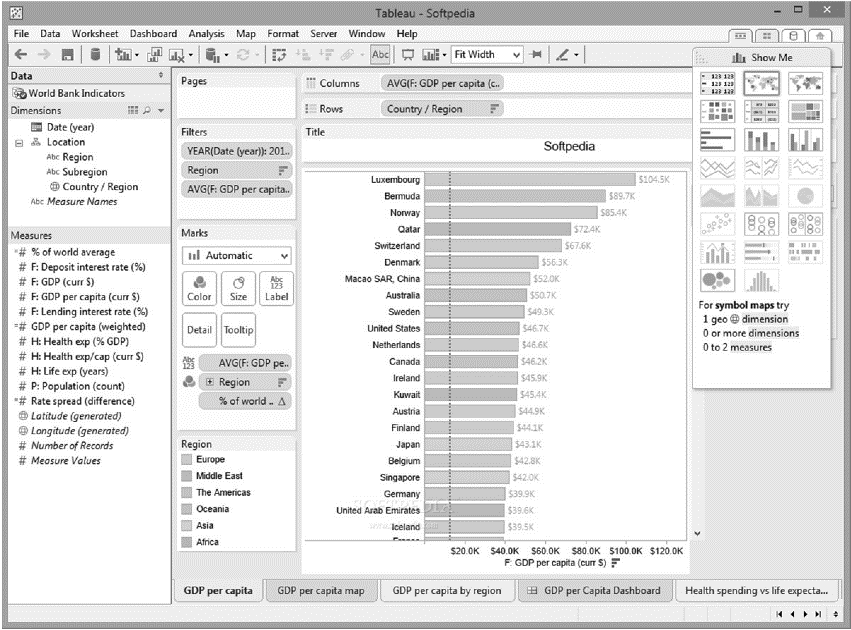
Task: Select the packed bubbles chart in Show Me
Action: 717,280
